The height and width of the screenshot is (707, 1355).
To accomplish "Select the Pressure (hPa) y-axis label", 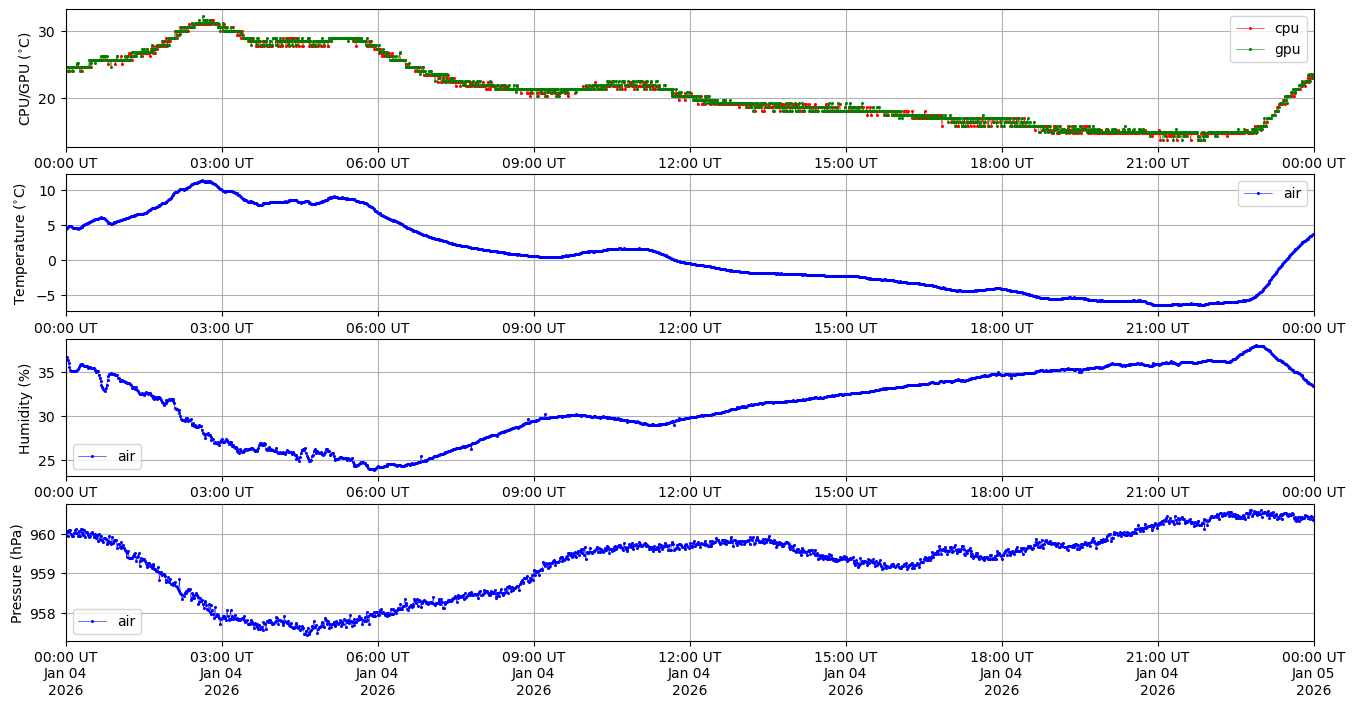I will pos(17,573).
